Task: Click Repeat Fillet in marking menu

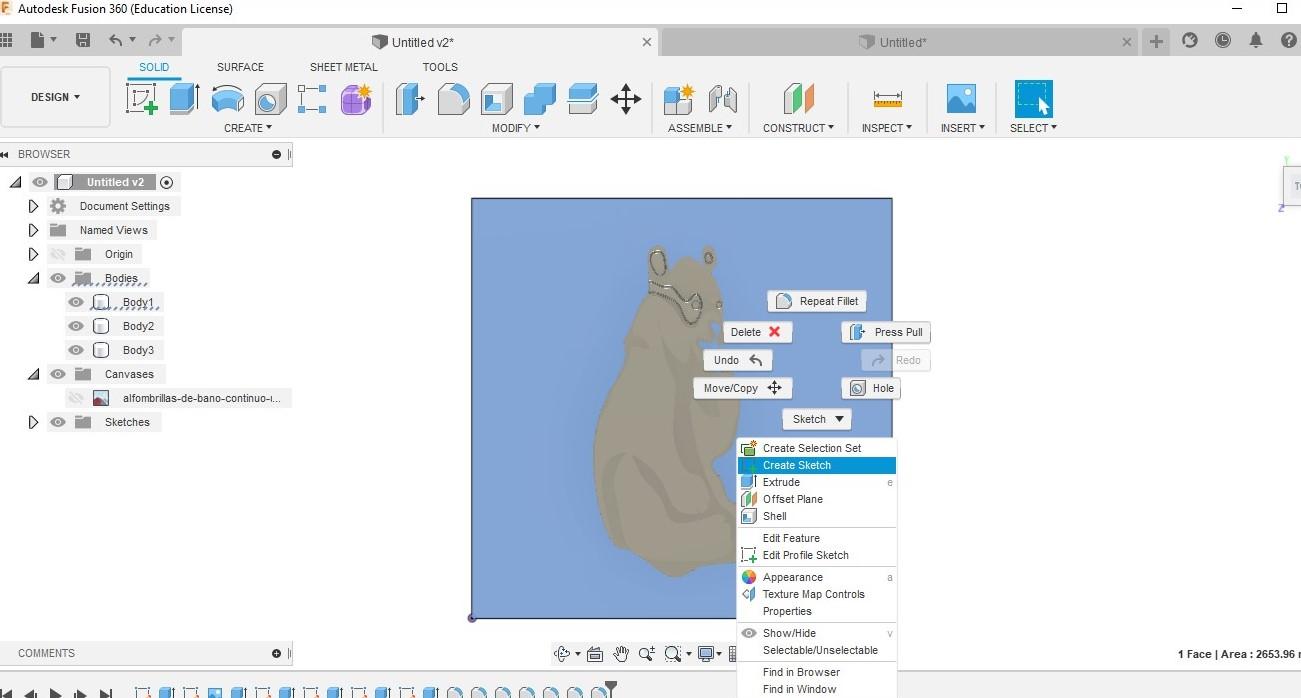Action: point(817,301)
